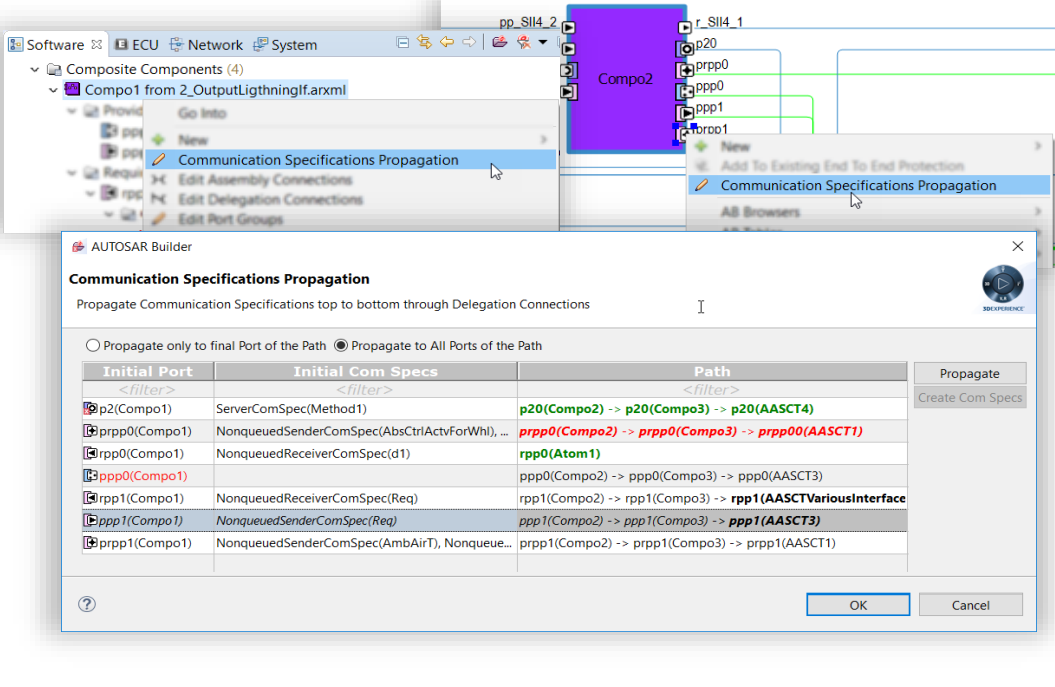
Task: Close the Software tab with its X
Action: pyautogui.click(x=97, y=44)
